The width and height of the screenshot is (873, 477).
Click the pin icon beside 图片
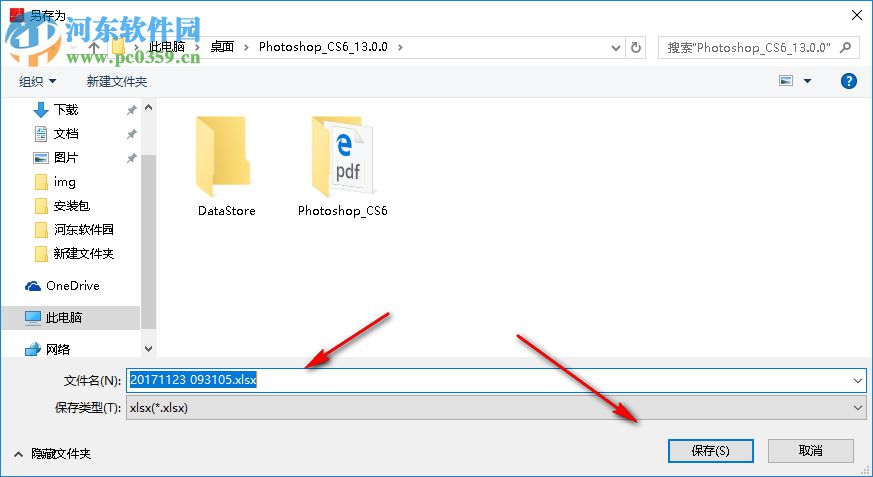pyautogui.click(x=131, y=158)
